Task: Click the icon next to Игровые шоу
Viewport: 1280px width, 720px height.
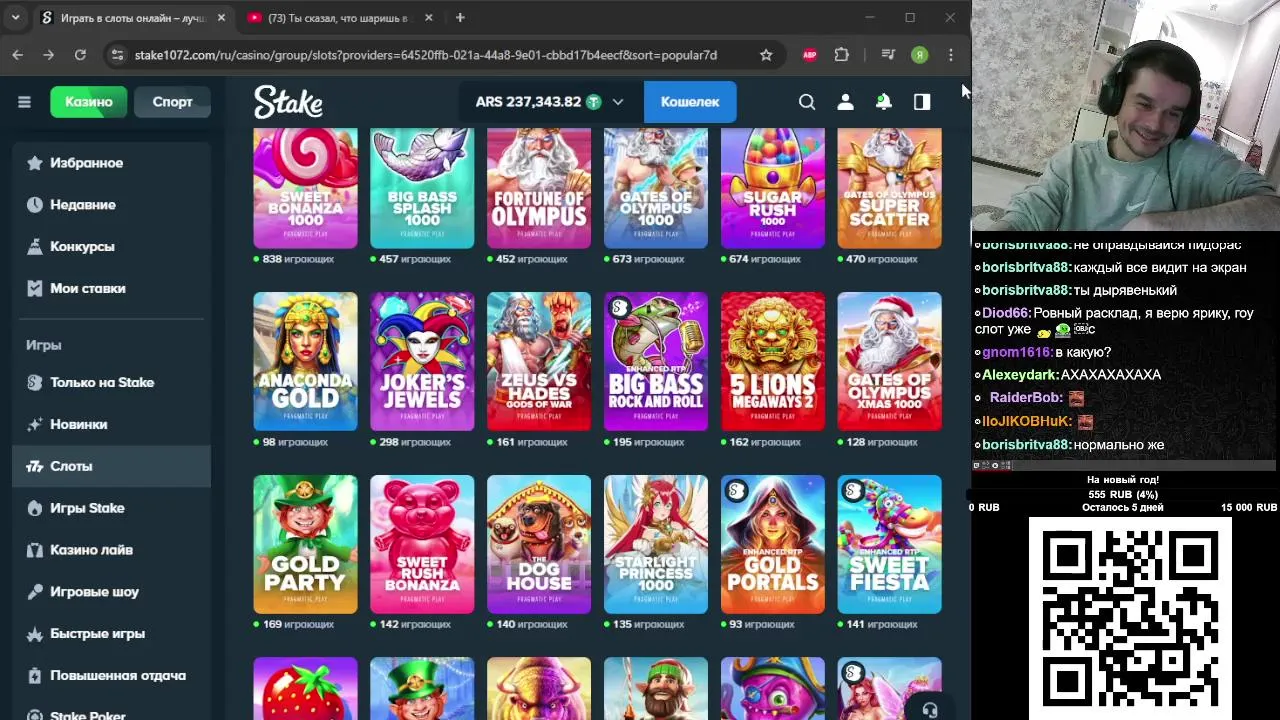Action: click(35, 592)
